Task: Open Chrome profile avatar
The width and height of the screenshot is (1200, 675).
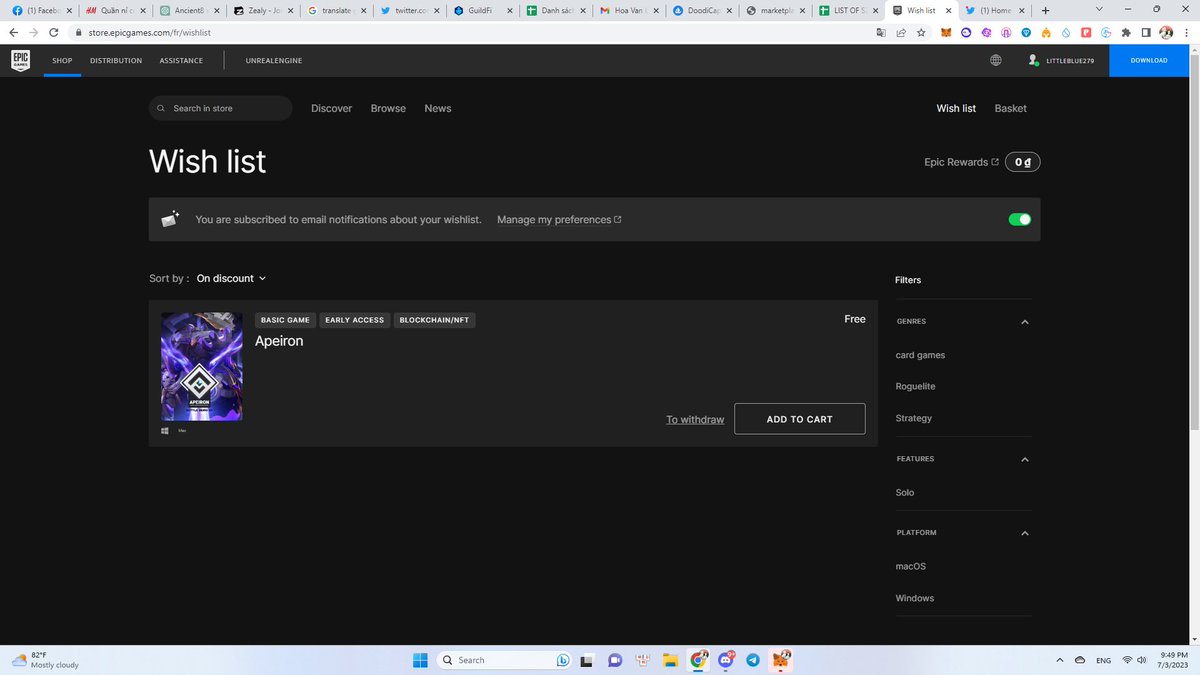Action: pos(1167,32)
